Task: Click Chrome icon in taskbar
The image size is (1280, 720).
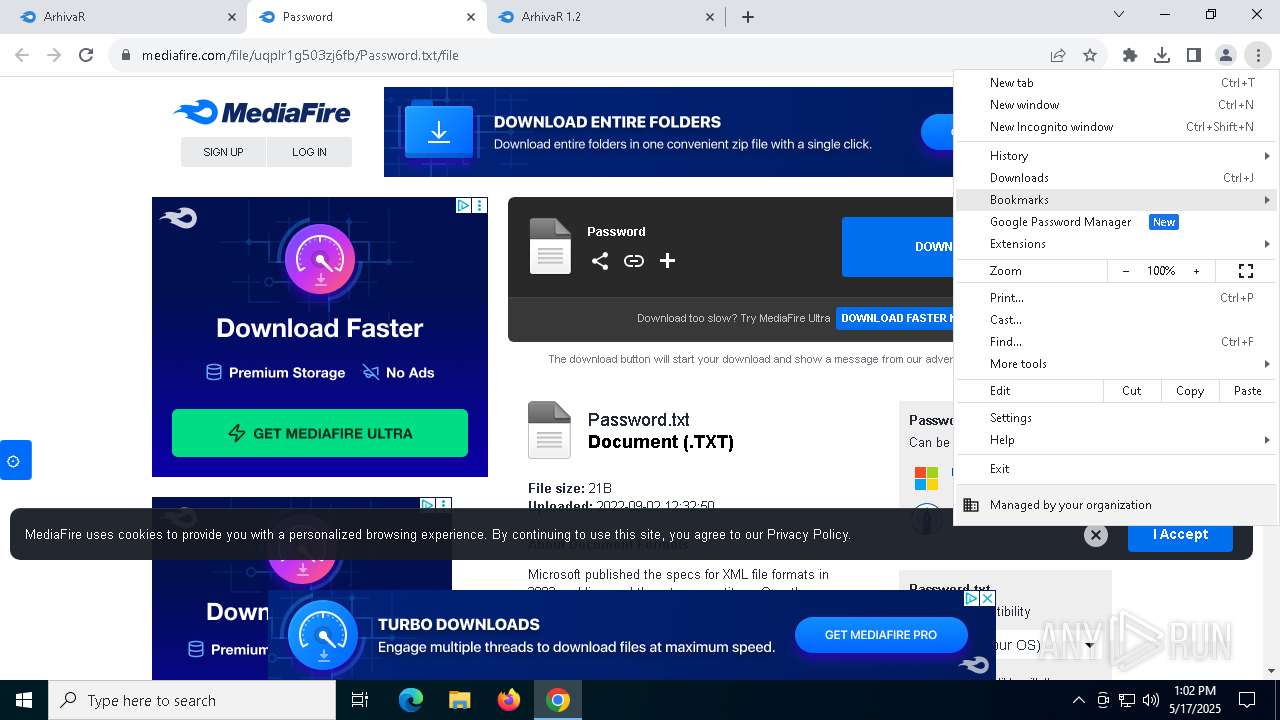Action: [x=558, y=700]
